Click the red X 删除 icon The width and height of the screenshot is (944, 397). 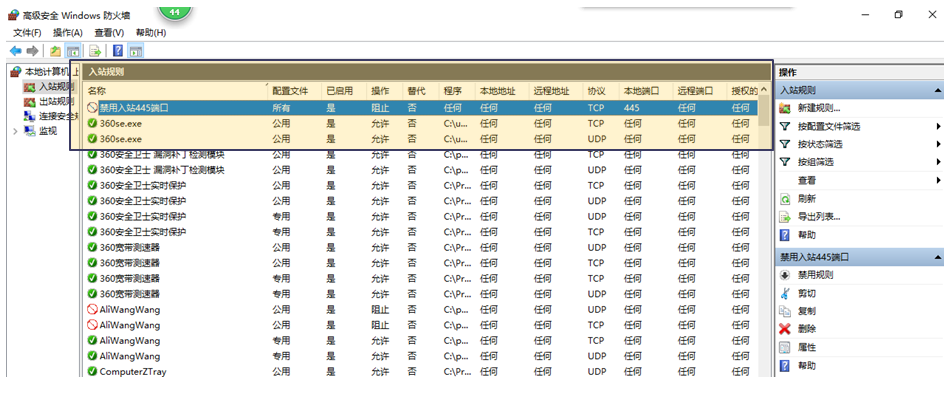coord(784,329)
